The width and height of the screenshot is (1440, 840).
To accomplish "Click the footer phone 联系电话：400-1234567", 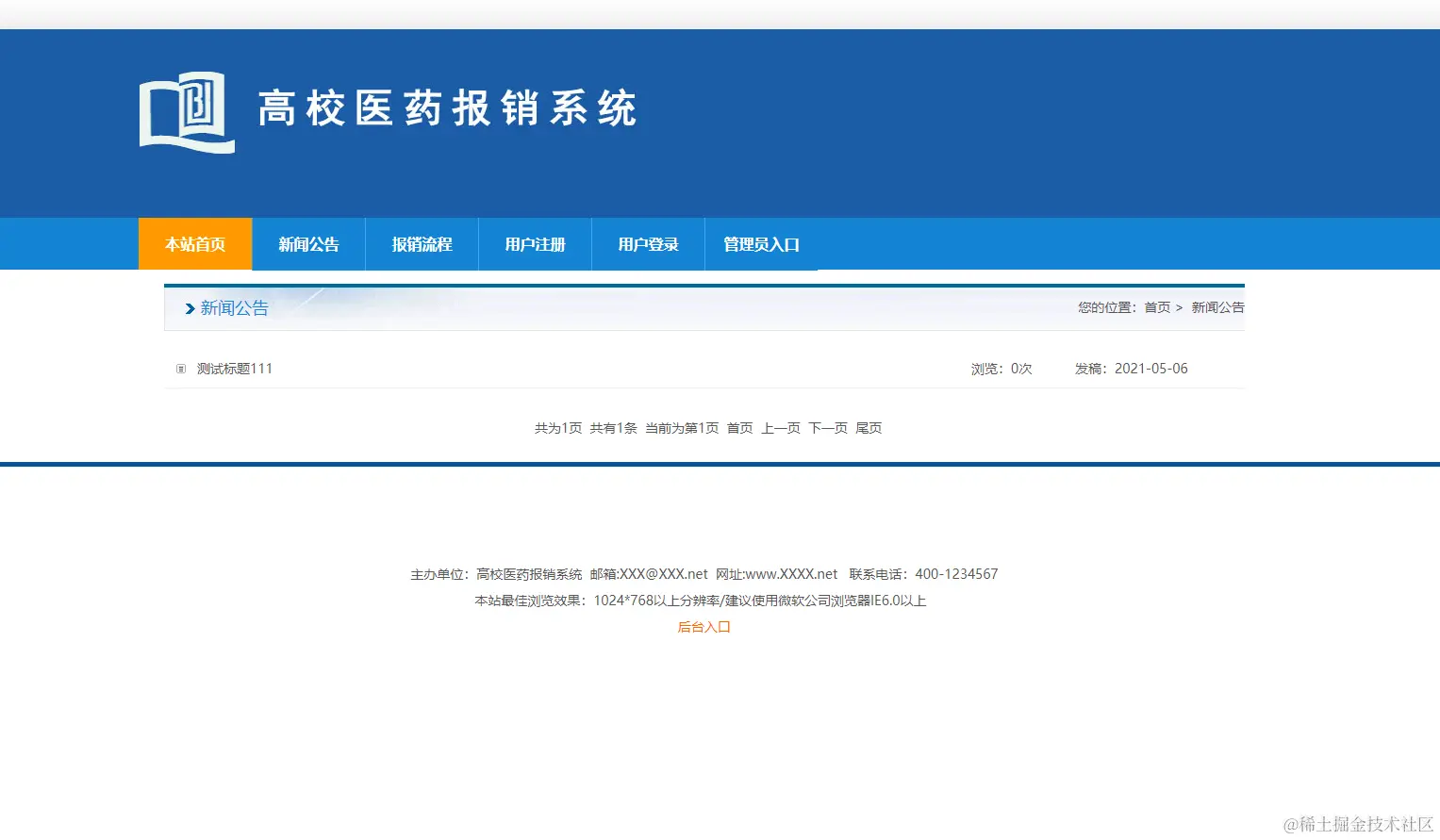I will click(x=923, y=574).
